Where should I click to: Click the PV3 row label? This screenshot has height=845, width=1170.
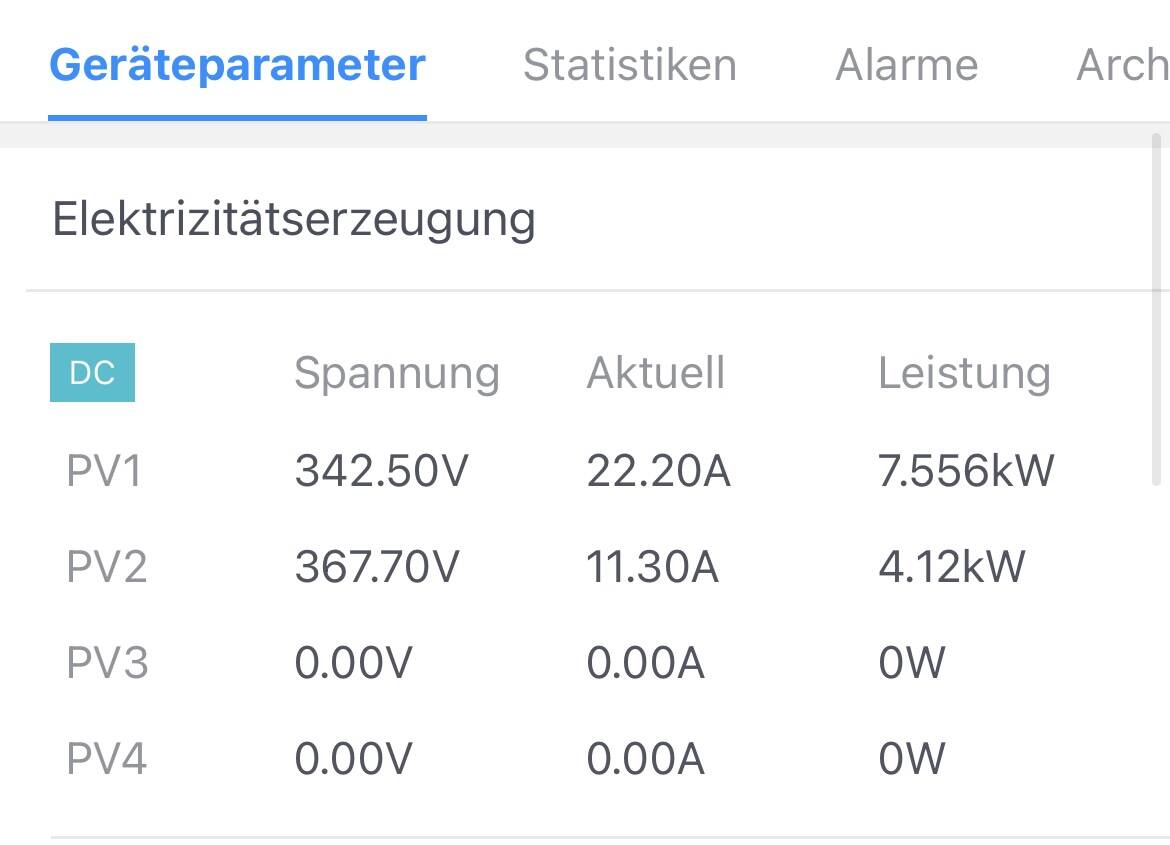[107, 662]
